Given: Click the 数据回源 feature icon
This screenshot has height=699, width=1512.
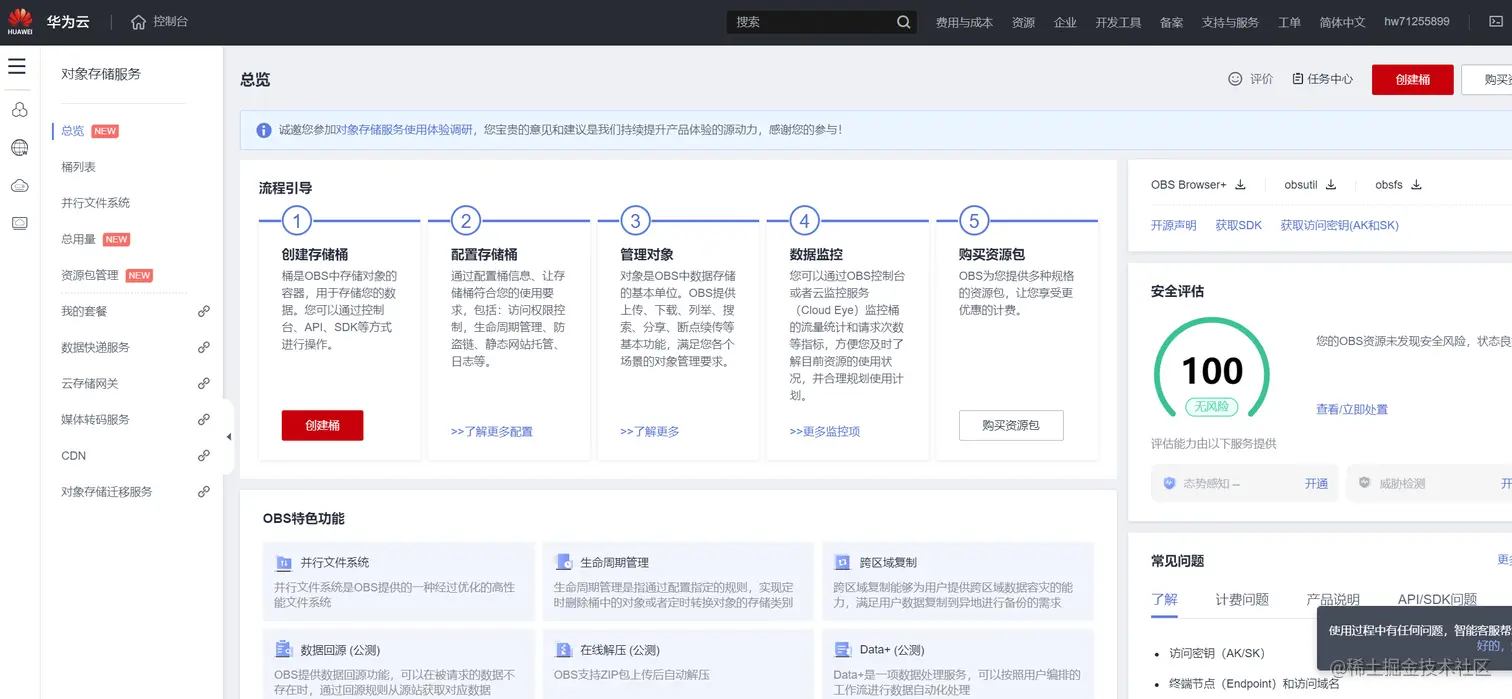Looking at the screenshot, I should tap(284, 650).
